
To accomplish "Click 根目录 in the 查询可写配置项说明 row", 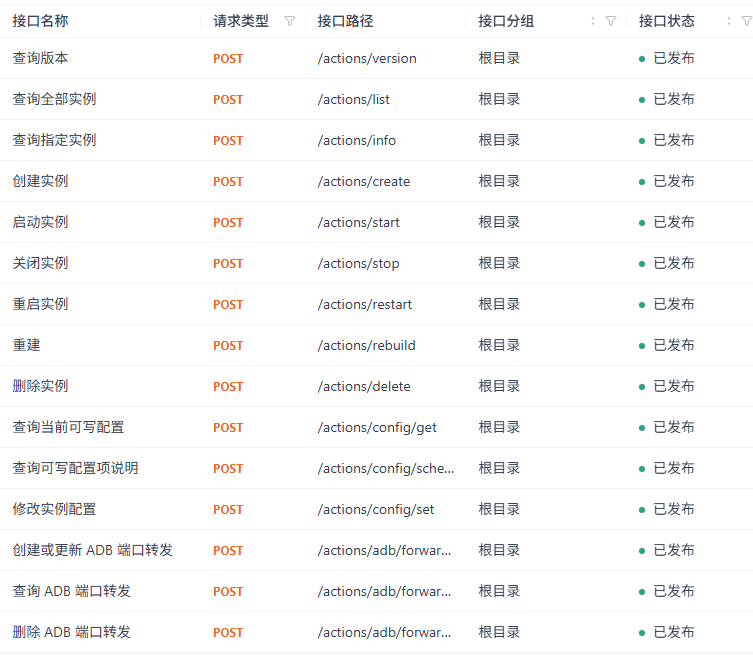I will (499, 468).
